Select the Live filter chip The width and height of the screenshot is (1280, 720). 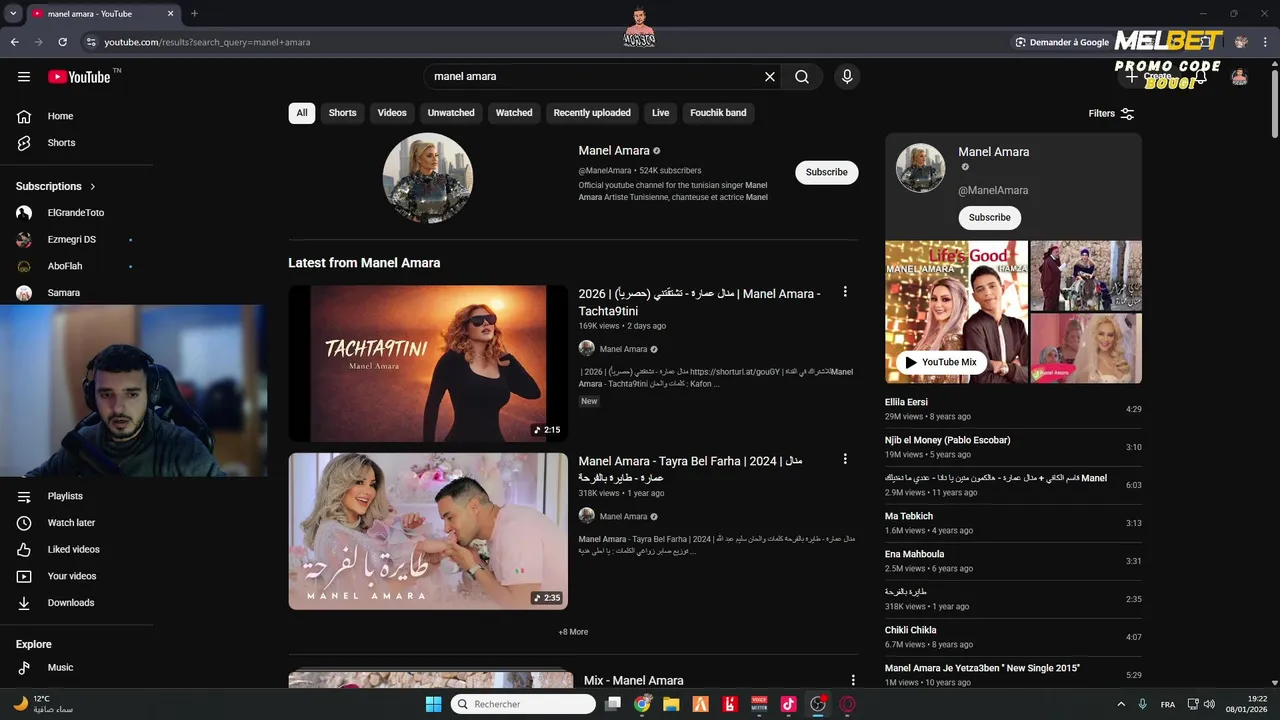[x=661, y=113]
